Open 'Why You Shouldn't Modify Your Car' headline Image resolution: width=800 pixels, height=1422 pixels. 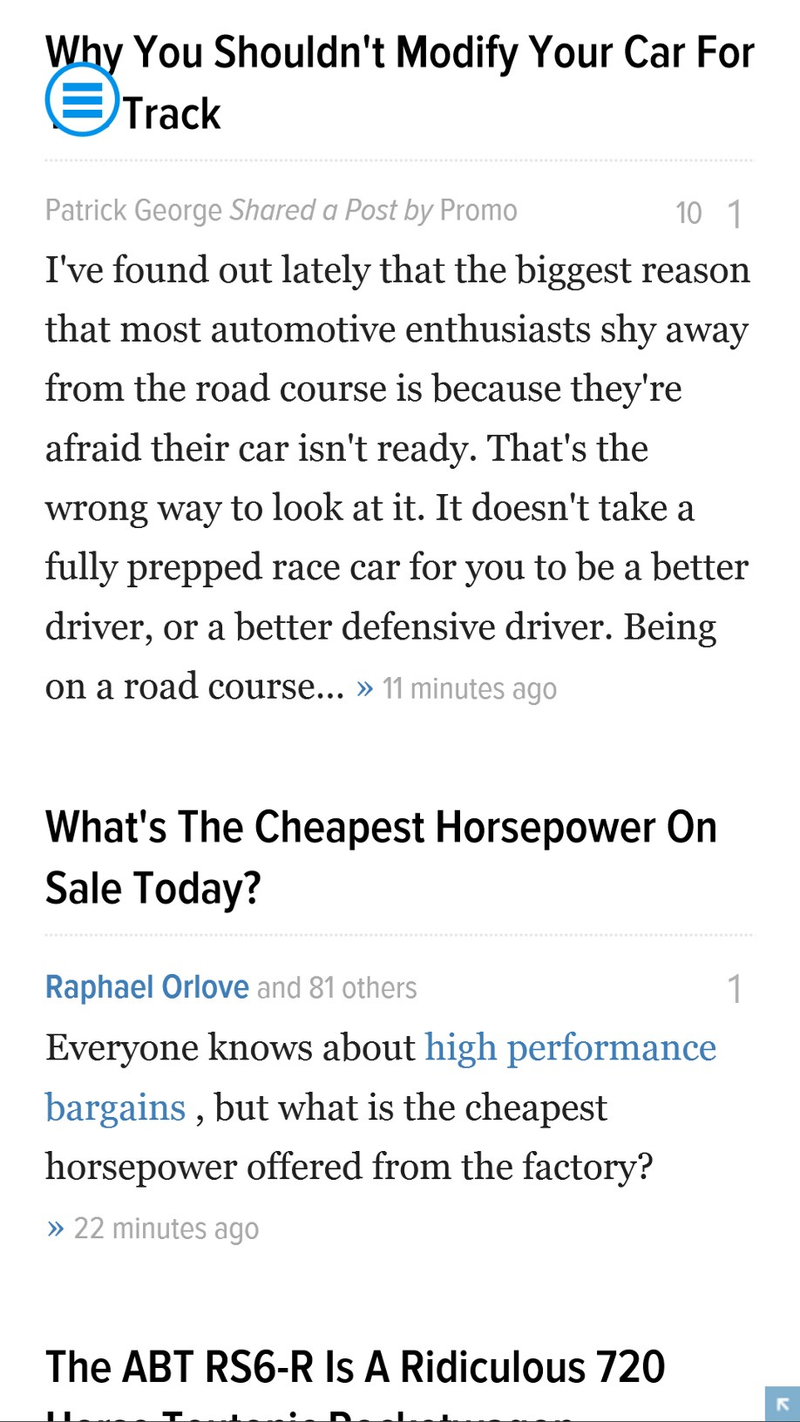pyautogui.click(x=400, y=82)
